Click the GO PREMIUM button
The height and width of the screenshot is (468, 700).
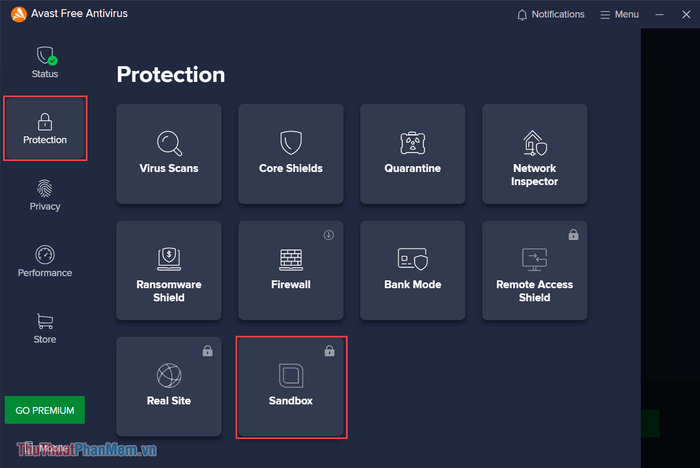[x=45, y=410]
